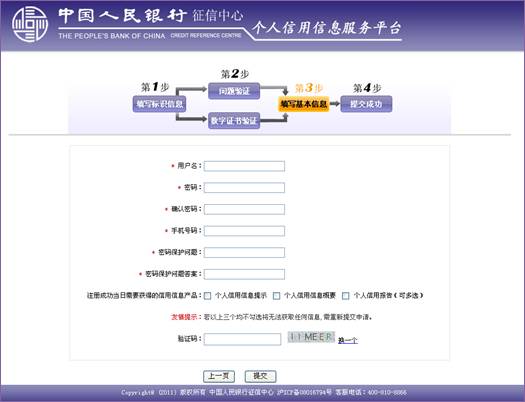Click the 填写标识信息 step box
This screenshot has height=402, width=525.
[159, 104]
